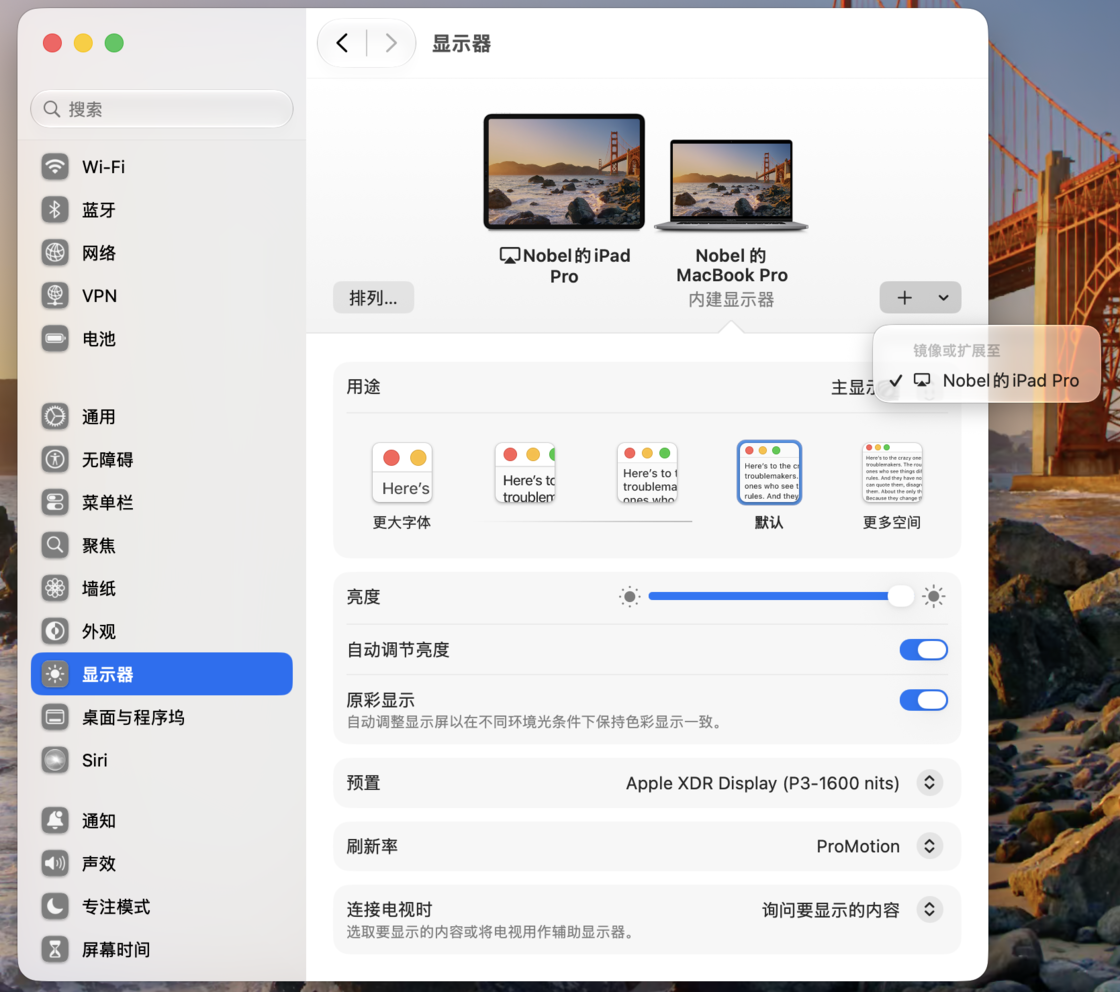Image resolution: width=1120 pixels, height=992 pixels.
Task: Open the 电池 battery icon entry
Action: [x=55, y=339]
